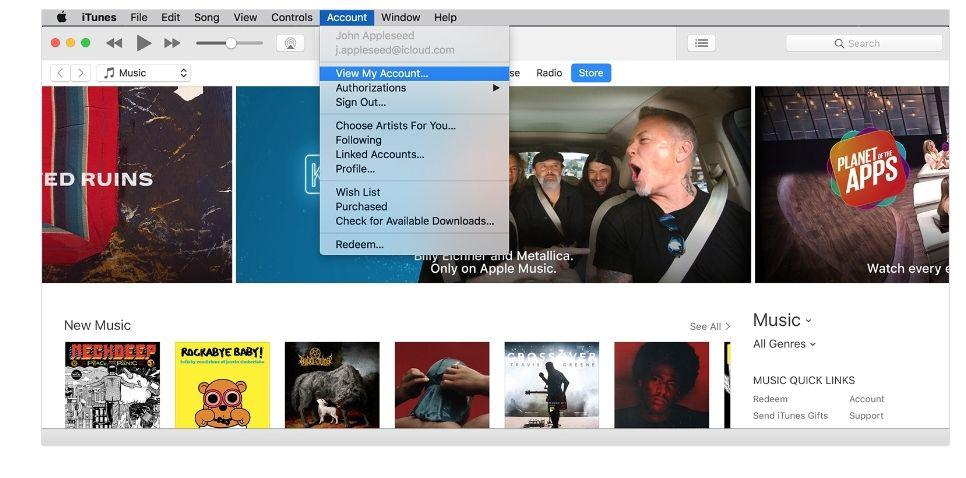The image size is (966, 478).
Task: Go back with left arrow button
Action: pyautogui.click(x=60, y=73)
